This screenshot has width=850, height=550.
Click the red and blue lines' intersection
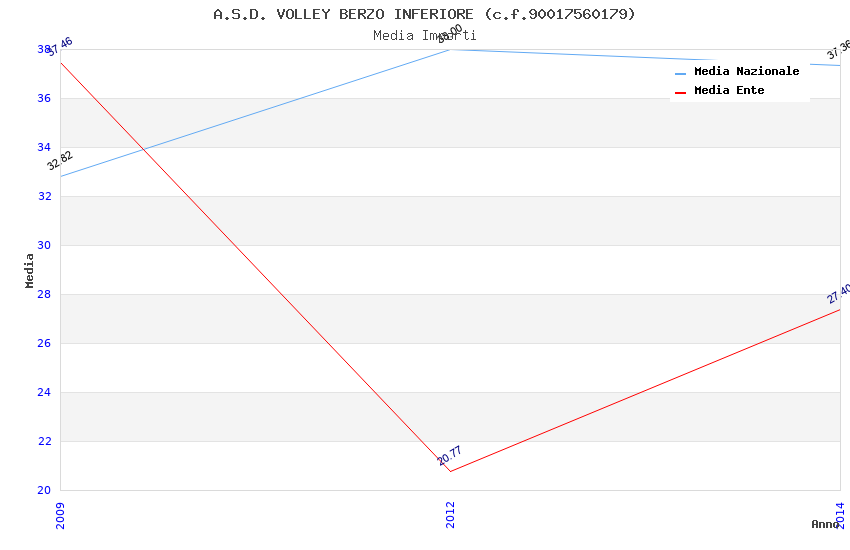(144, 148)
